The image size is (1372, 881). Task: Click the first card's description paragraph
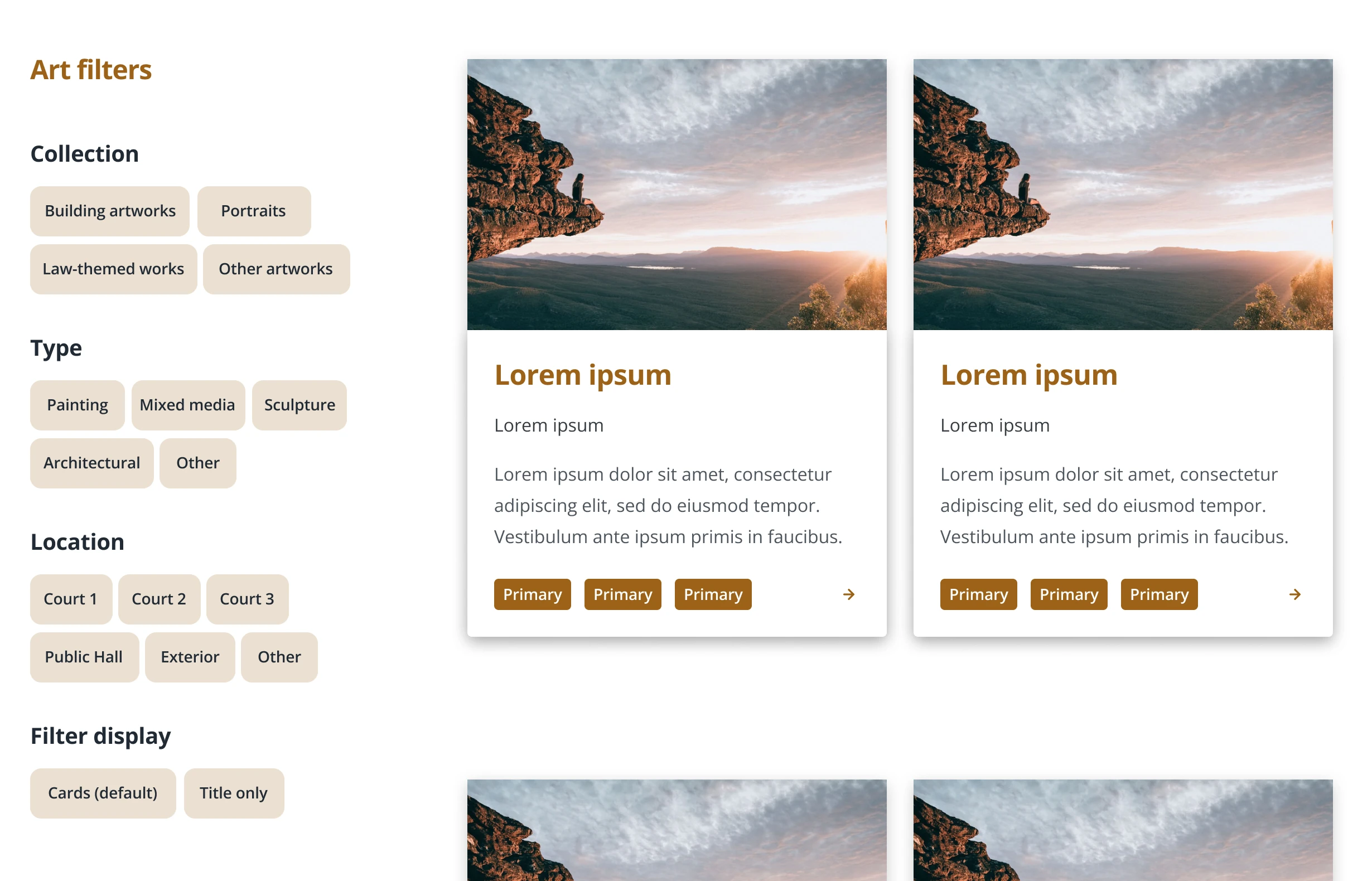point(668,506)
